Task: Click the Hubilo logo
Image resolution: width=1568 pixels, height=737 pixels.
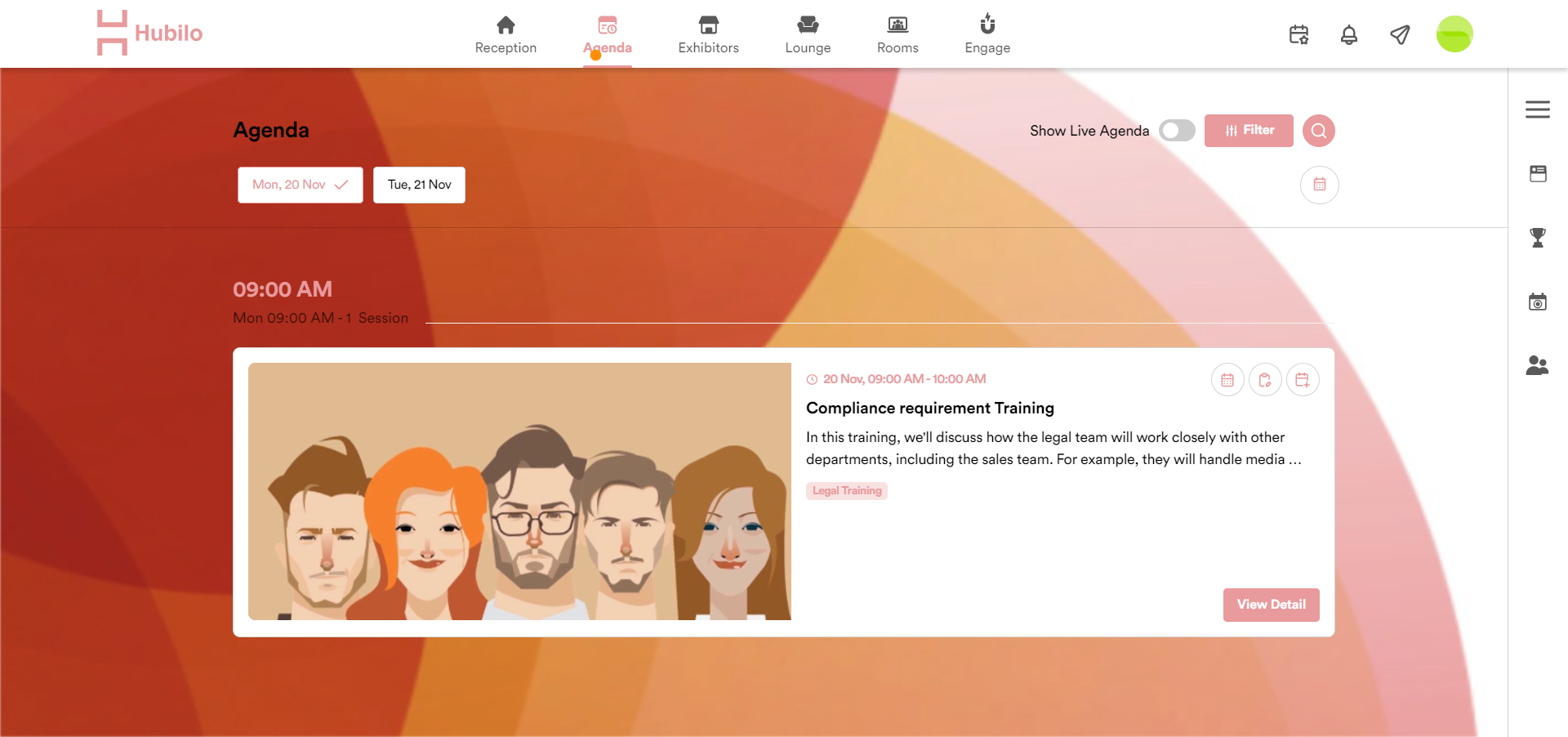Action: (x=149, y=33)
